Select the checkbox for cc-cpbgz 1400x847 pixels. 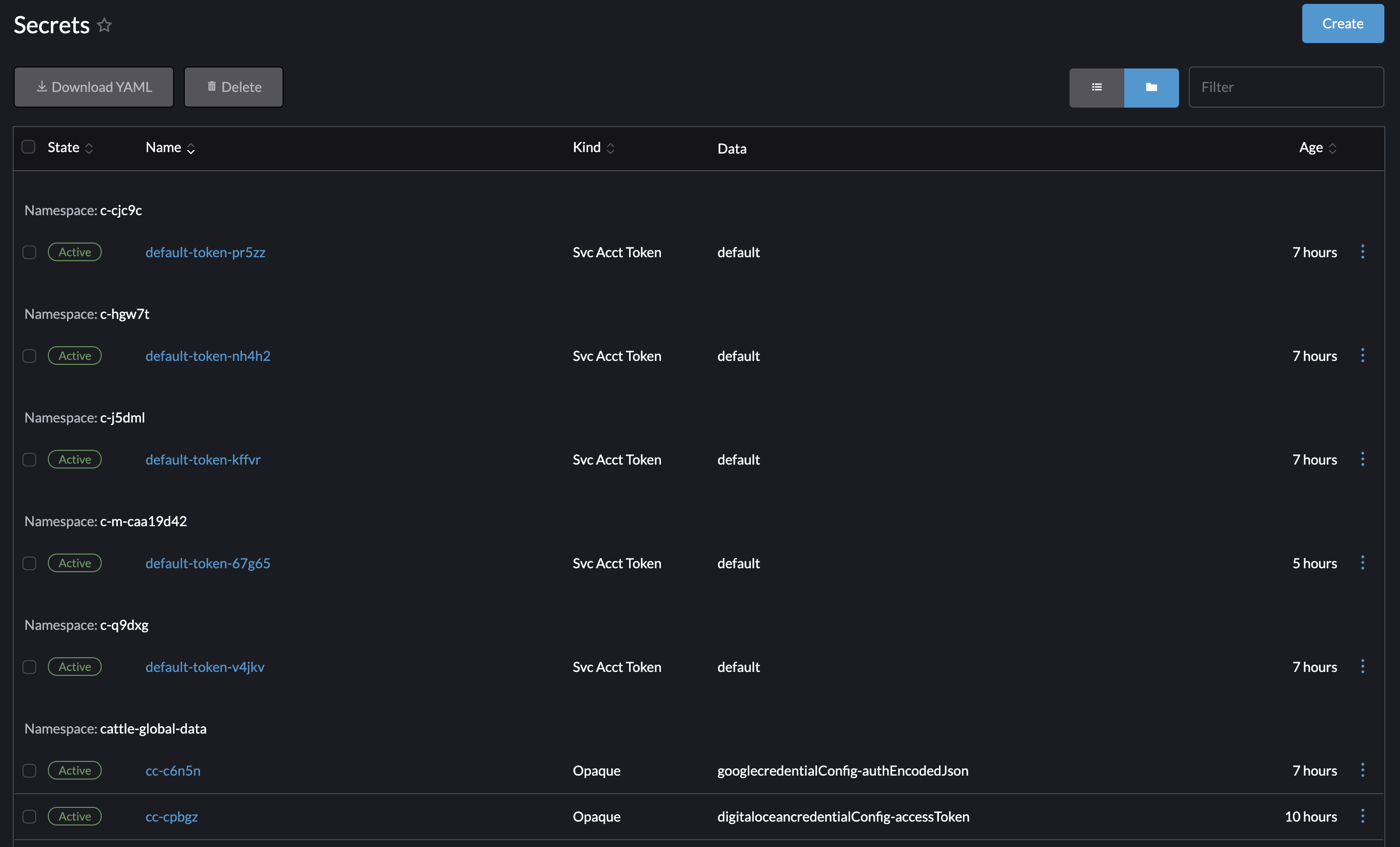coord(29,816)
